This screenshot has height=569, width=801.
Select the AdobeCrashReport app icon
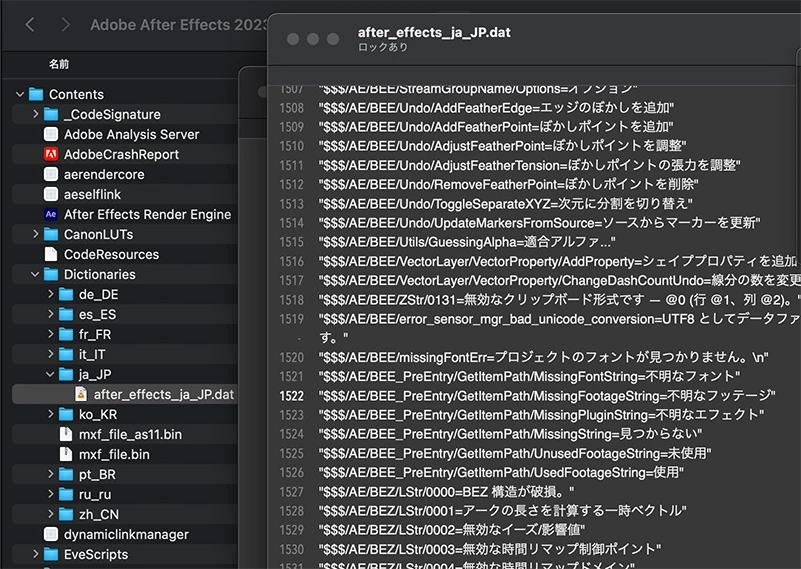pos(51,154)
